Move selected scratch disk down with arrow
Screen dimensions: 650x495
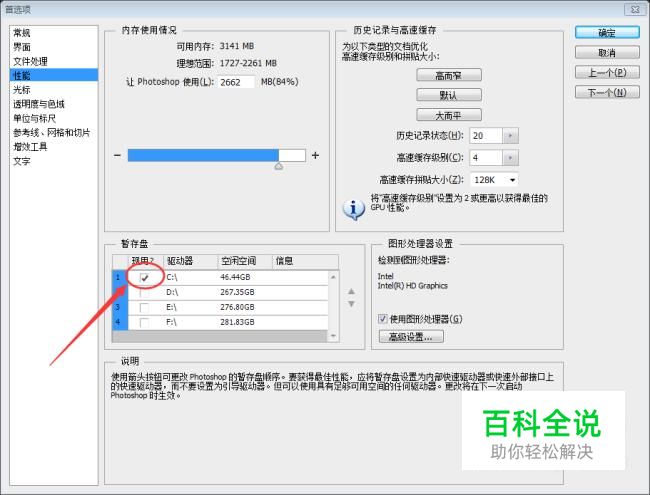pos(351,304)
